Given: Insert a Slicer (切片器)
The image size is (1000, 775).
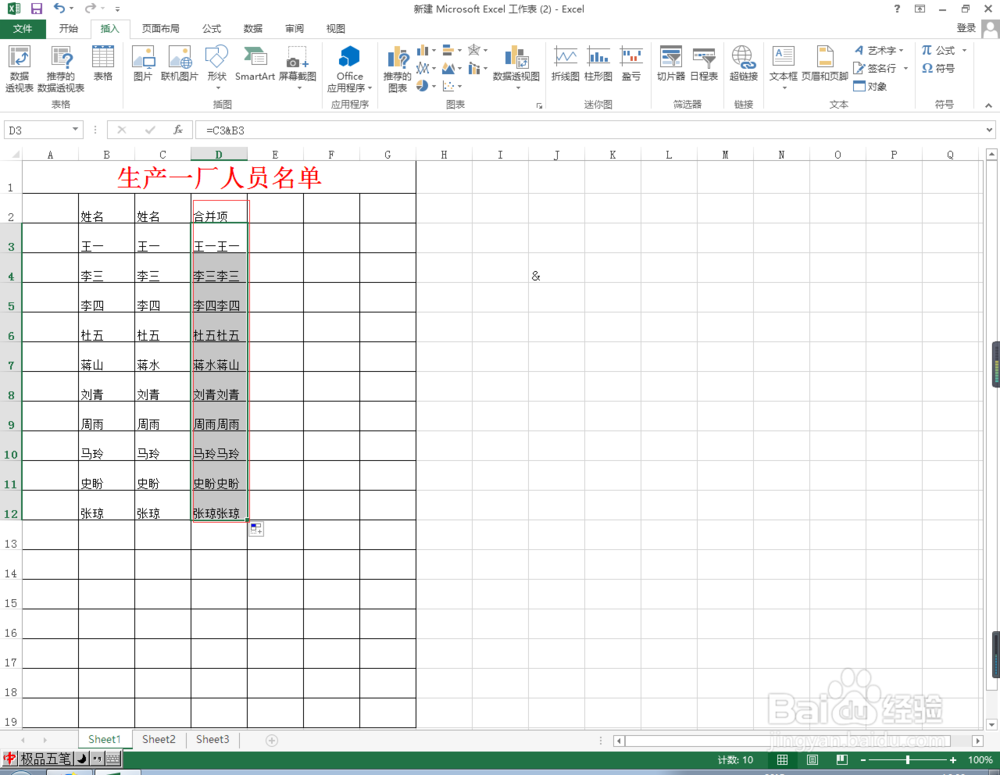Looking at the screenshot, I should 671,64.
